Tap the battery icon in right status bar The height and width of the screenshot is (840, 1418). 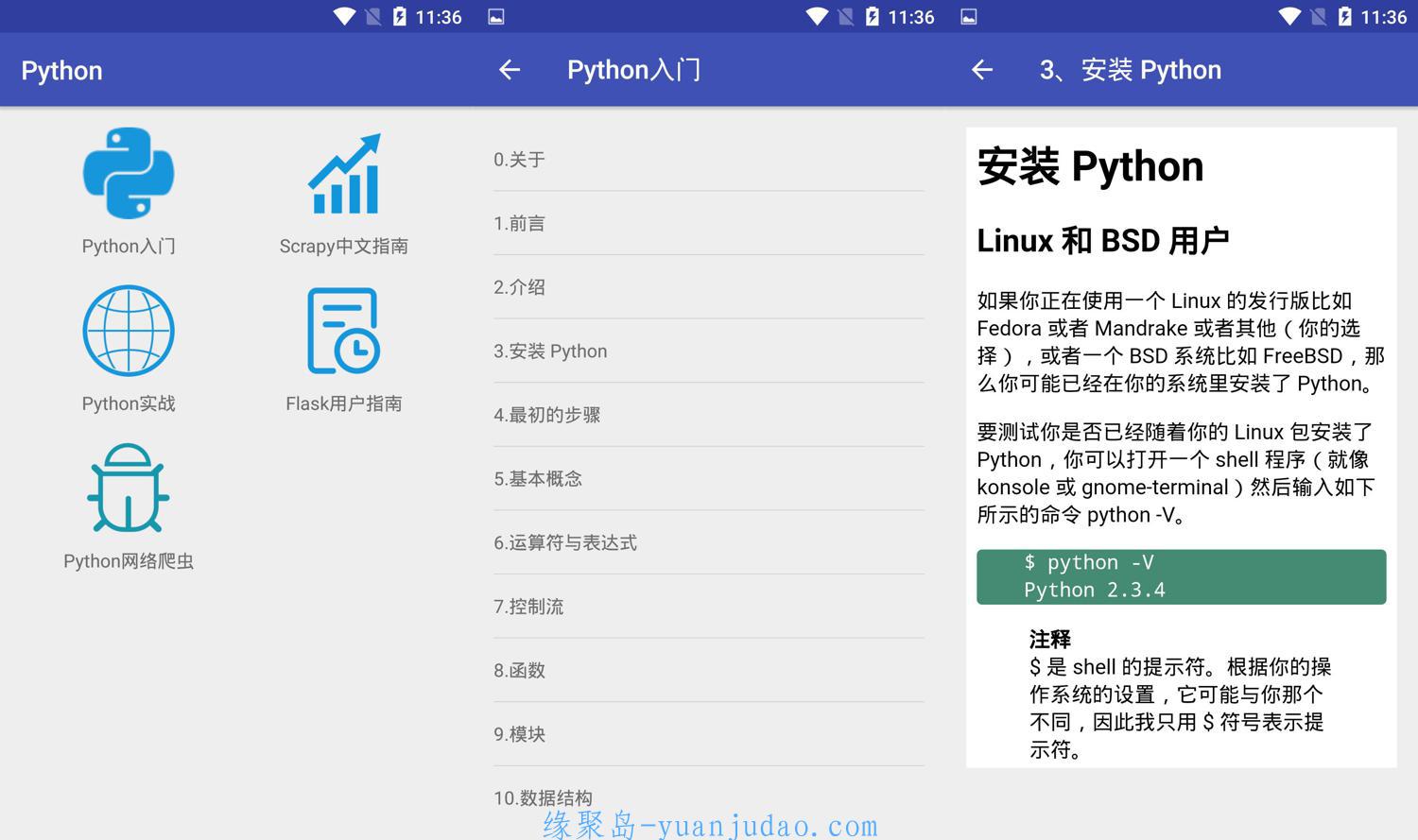[x=1344, y=17]
